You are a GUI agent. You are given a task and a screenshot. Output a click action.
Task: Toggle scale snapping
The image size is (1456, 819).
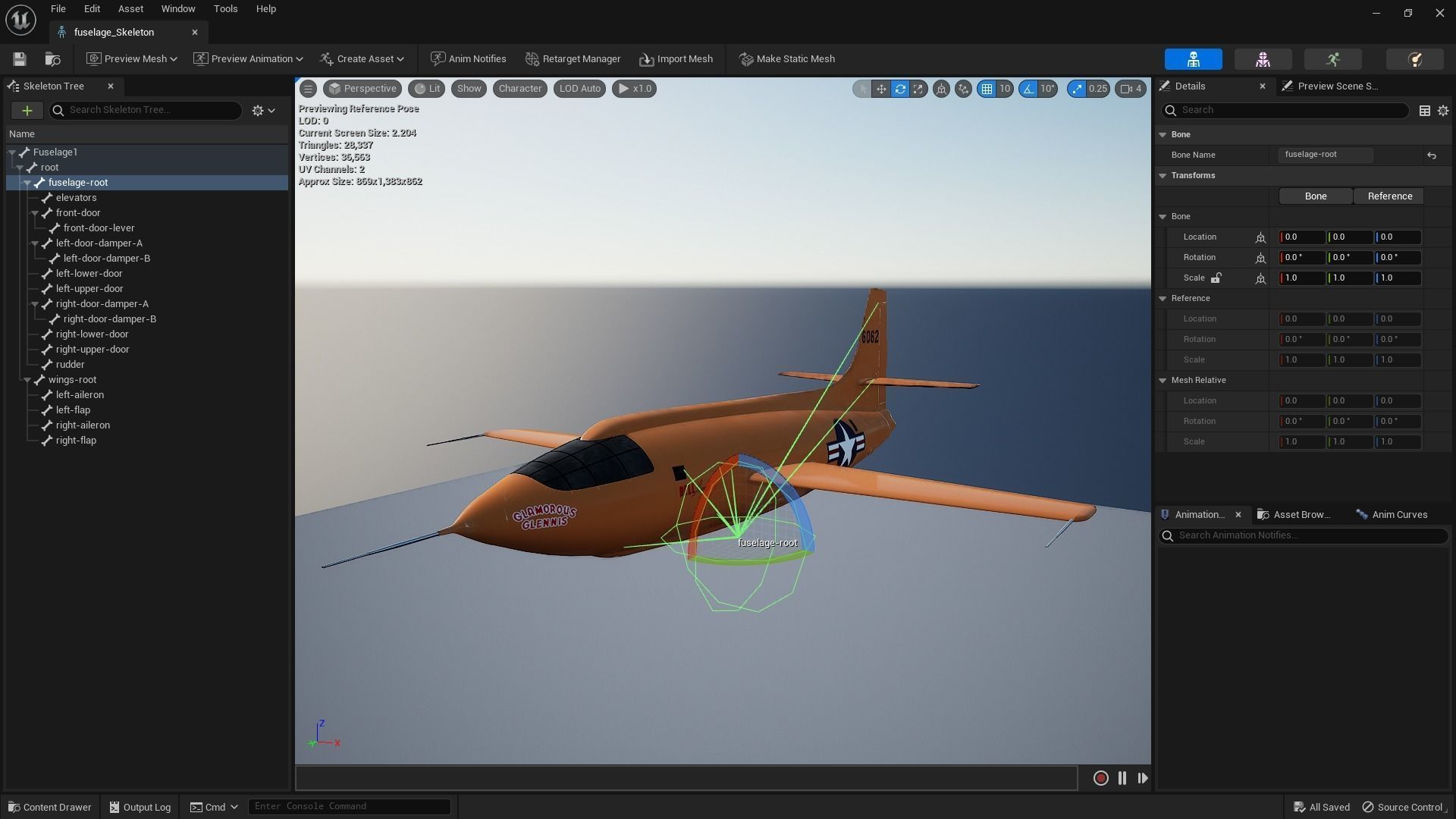click(x=1077, y=89)
